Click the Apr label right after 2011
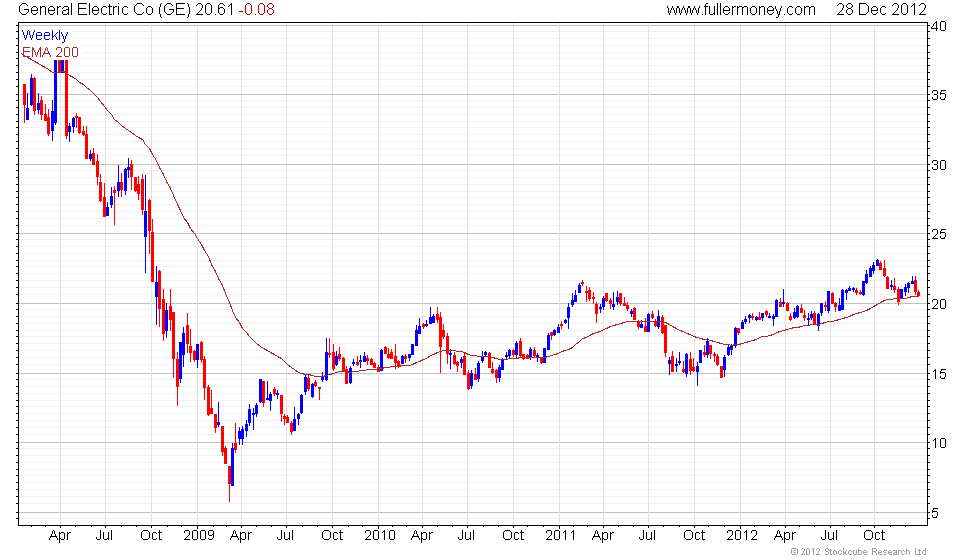The image size is (980, 560). pyautogui.click(x=602, y=536)
